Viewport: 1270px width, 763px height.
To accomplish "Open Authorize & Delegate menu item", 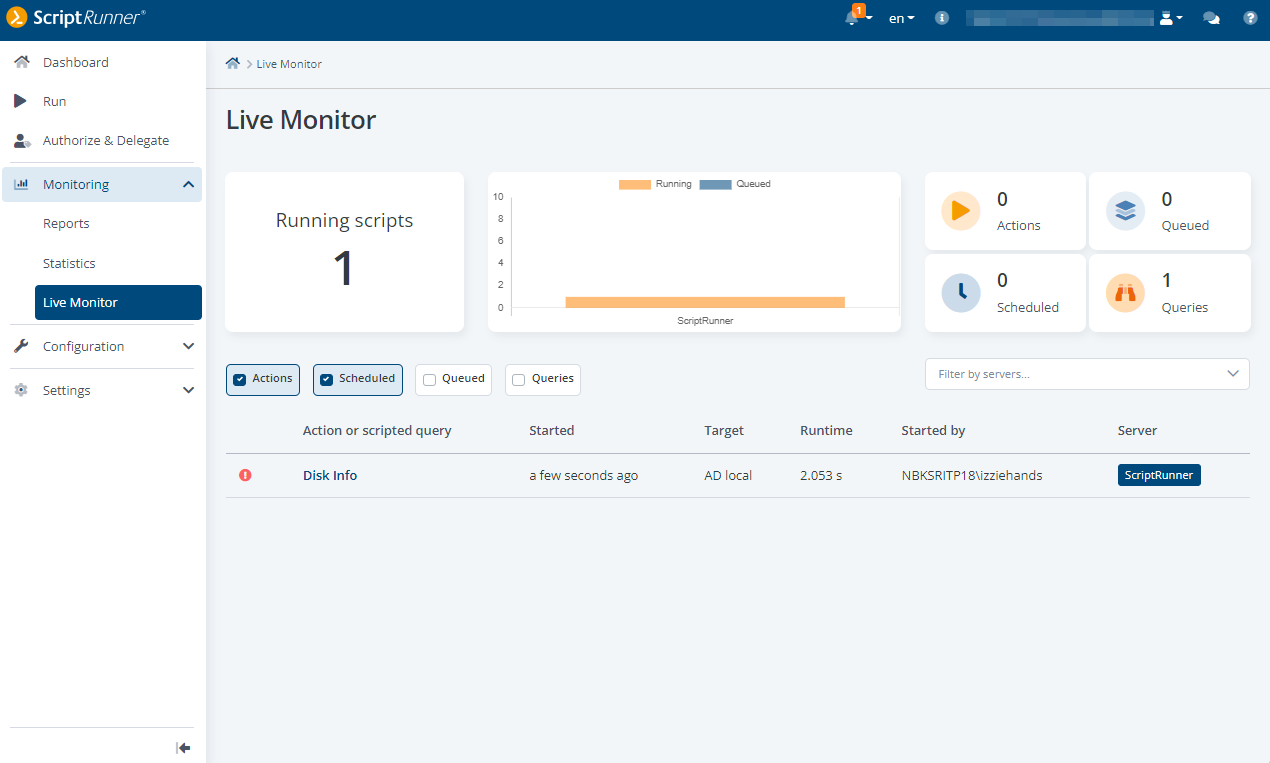I will [x=104, y=140].
